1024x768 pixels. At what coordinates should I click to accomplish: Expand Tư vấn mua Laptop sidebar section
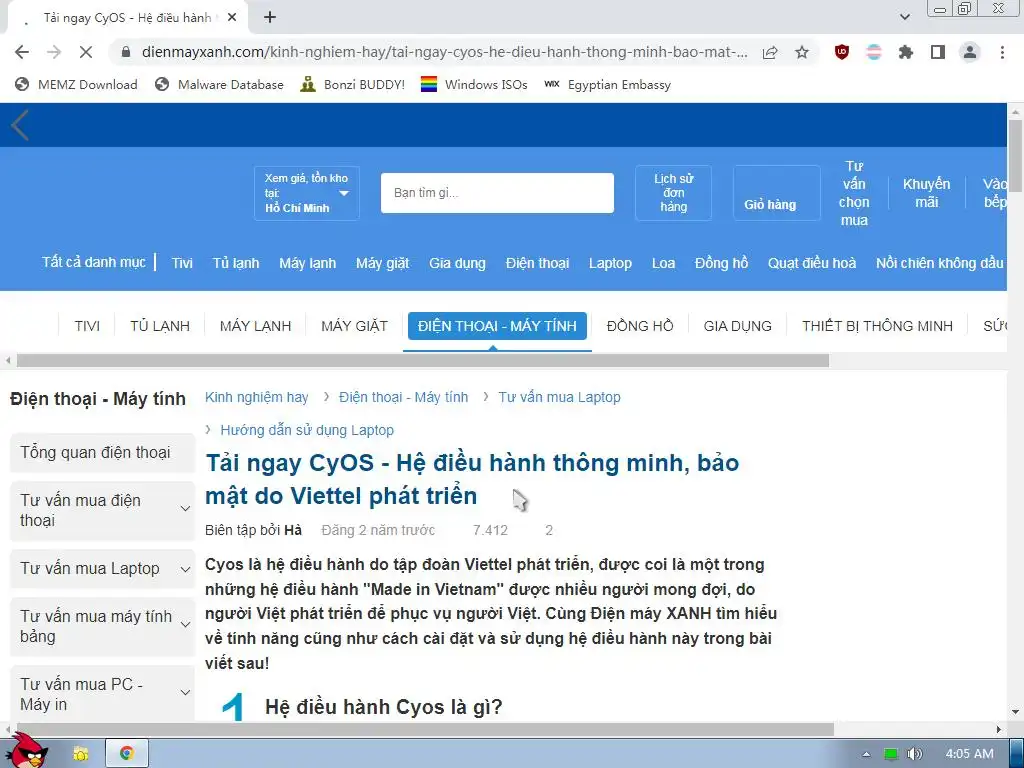[x=103, y=569]
